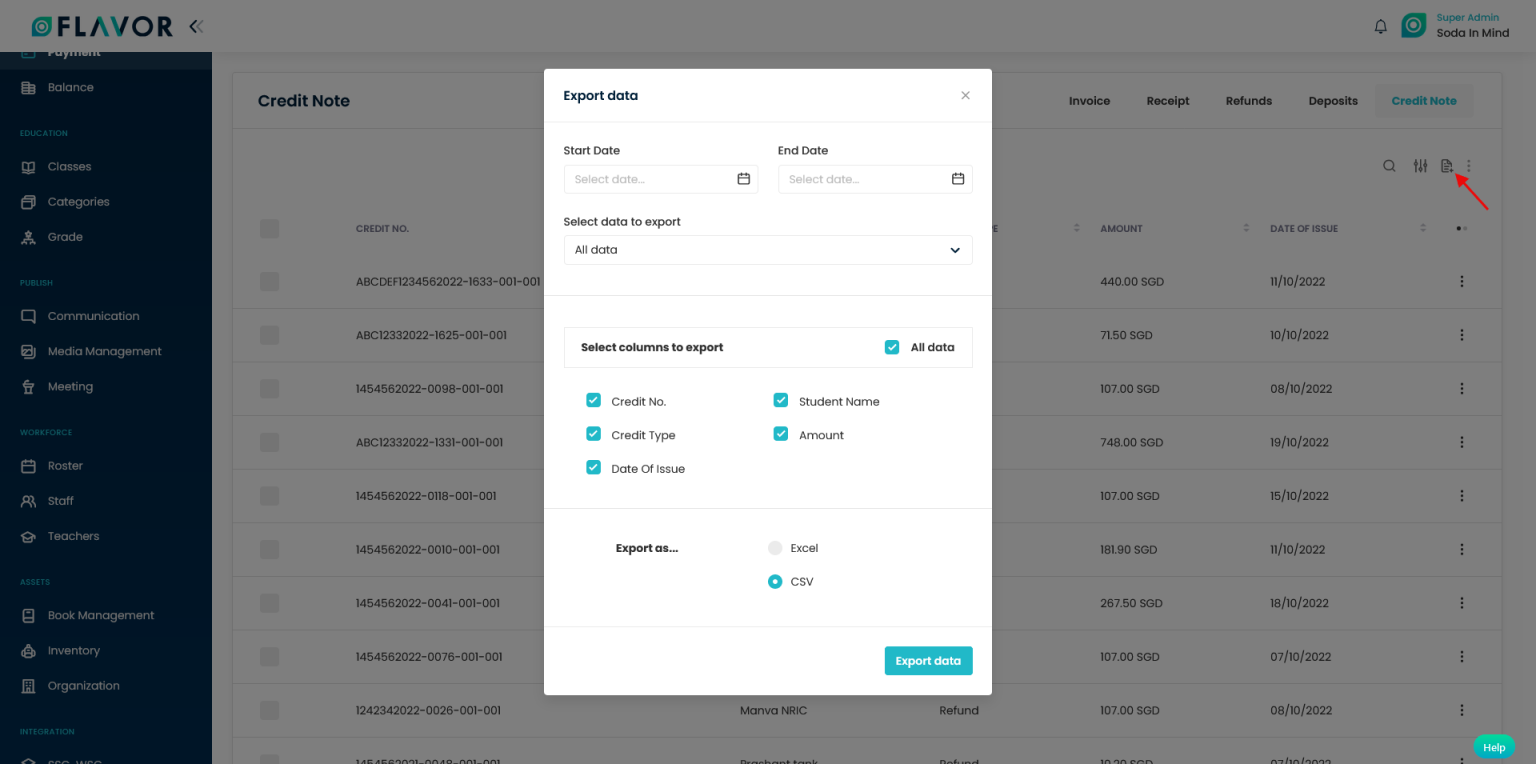1536x764 pixels.
Task: Close the Export data dialog
Action: [x=965, y=96]
